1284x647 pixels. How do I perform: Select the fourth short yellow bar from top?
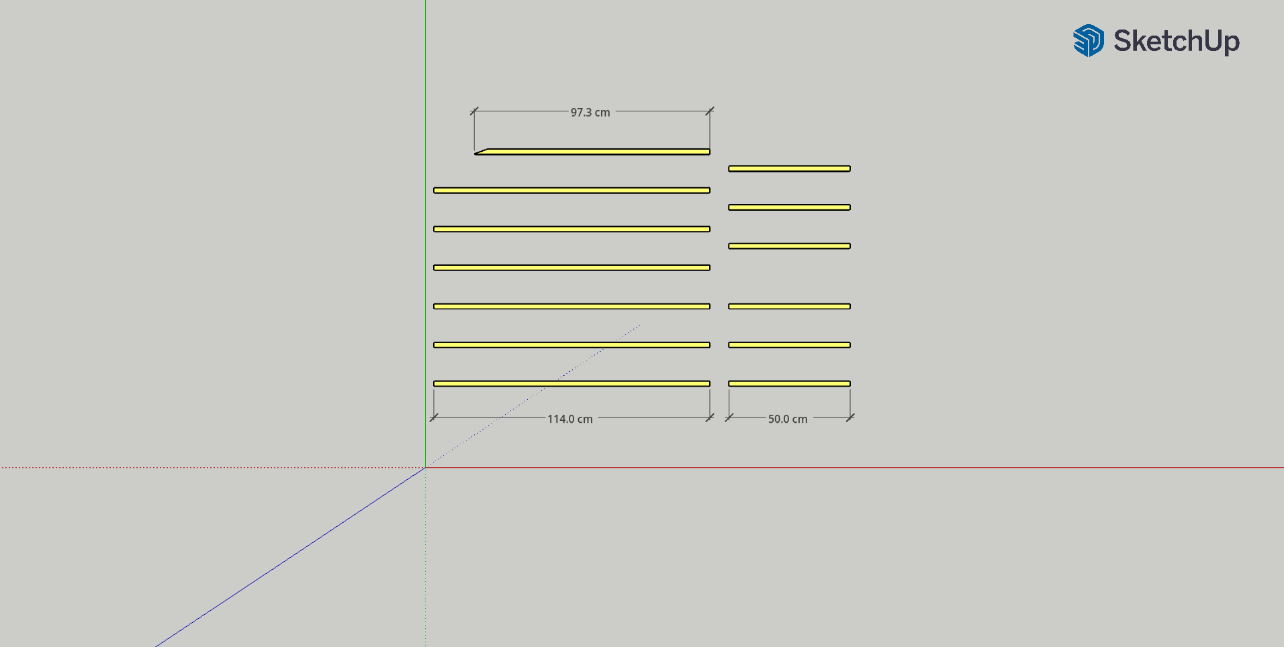coord(789,306)
